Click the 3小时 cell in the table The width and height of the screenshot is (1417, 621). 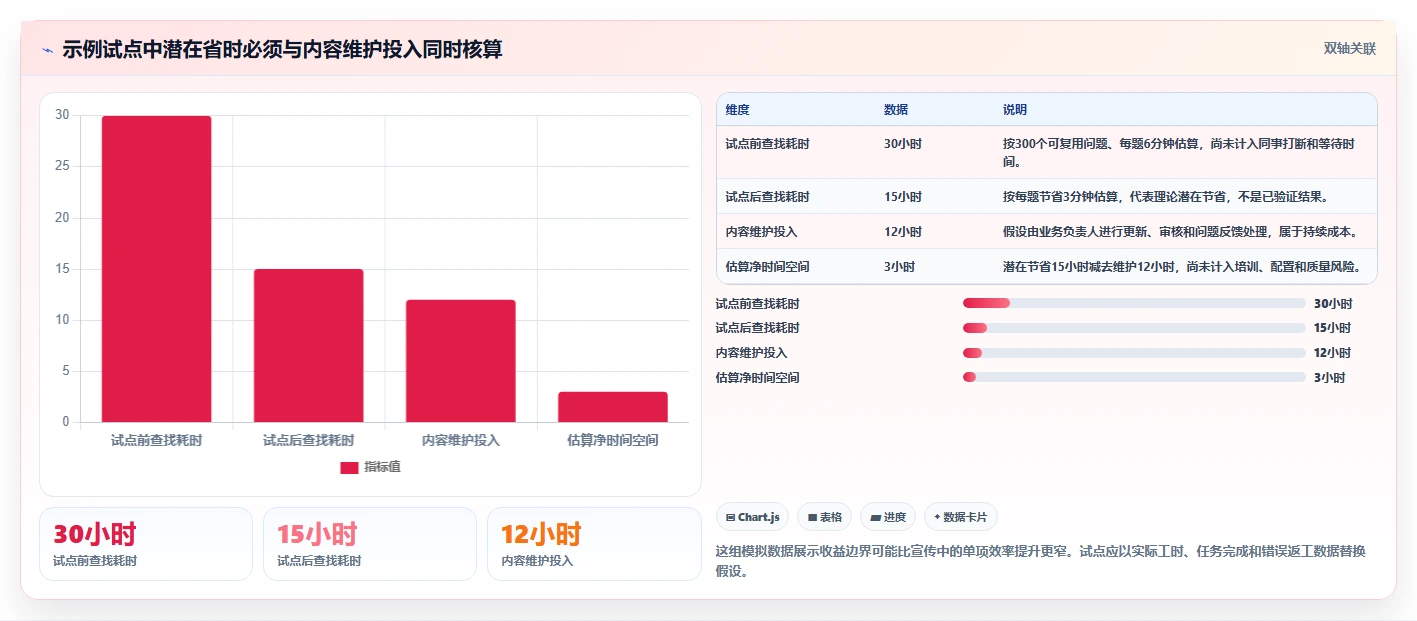899,267
